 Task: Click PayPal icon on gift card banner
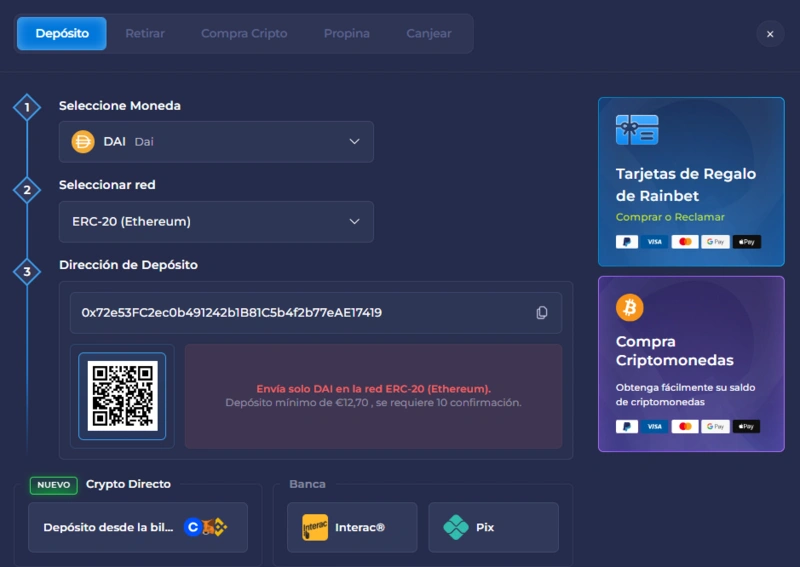click(x=627, y=242)
